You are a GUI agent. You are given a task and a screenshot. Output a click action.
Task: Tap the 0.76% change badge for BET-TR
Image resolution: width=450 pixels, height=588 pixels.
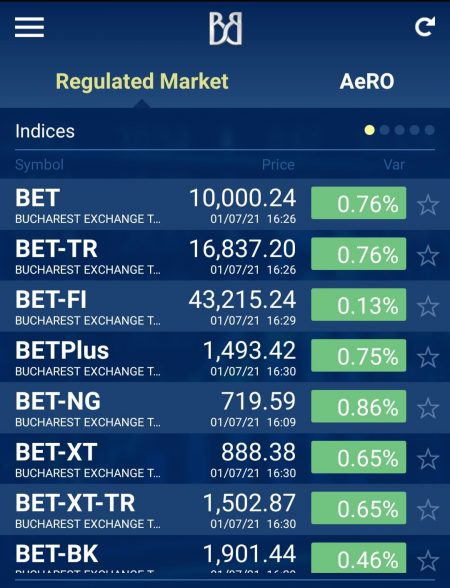(358, 254)
